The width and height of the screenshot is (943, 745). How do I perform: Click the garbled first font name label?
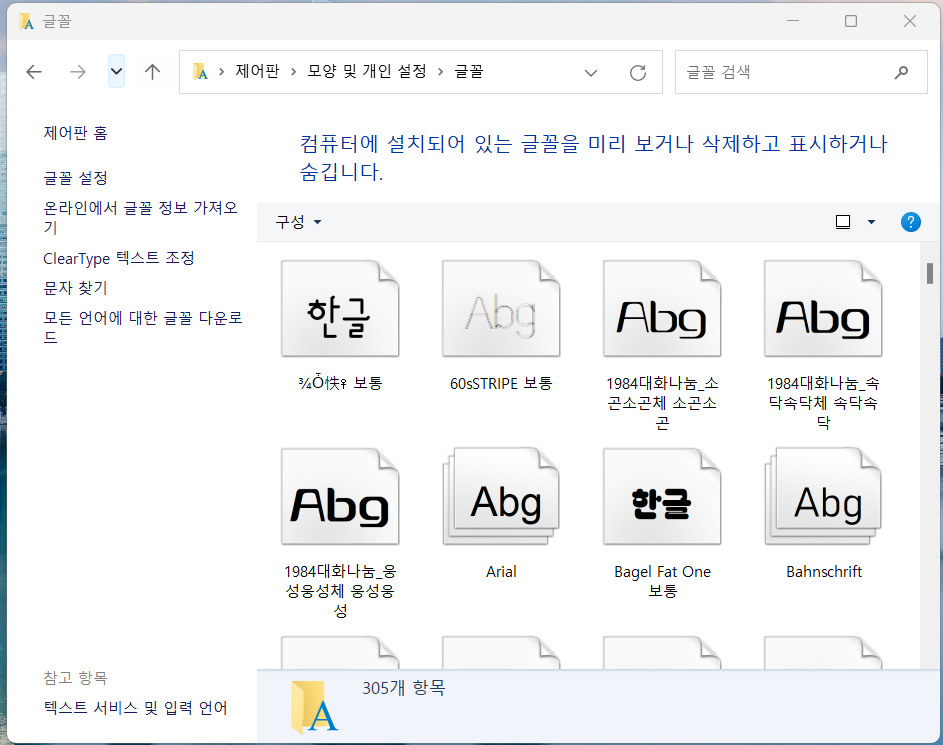[340, 383]
